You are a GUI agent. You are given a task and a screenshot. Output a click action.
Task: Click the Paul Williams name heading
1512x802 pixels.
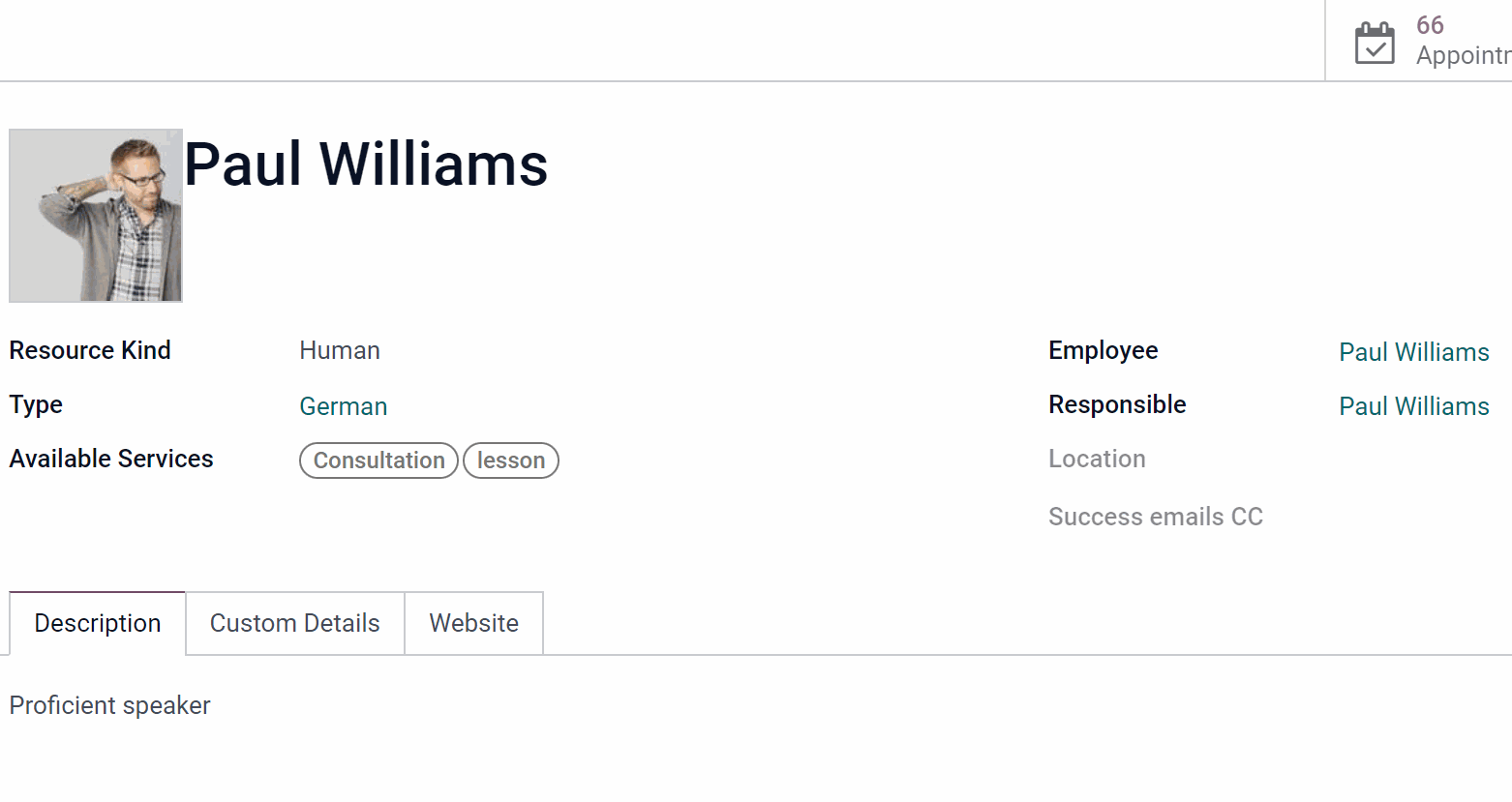click(366, 163)
